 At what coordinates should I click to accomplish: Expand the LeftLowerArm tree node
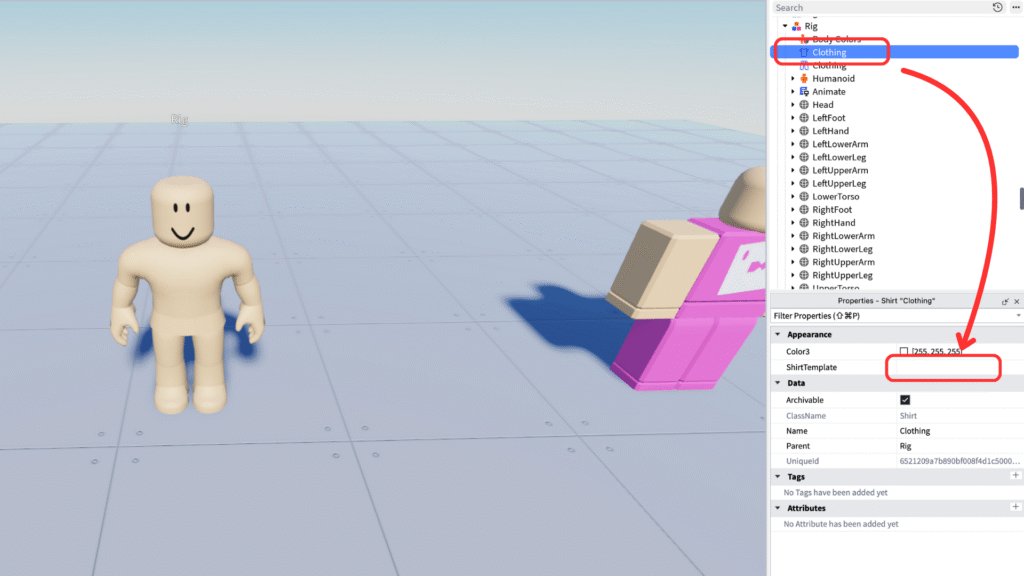tap(793, 144)
